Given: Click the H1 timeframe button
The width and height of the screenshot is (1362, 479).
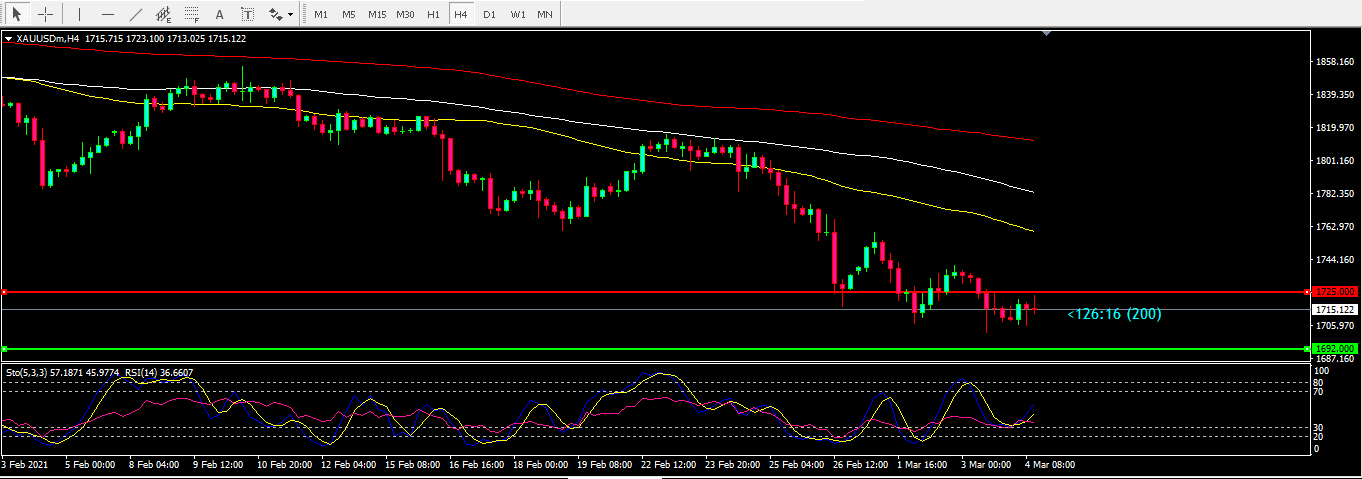Looking at the screenshot, I should (x=433, y=14).
